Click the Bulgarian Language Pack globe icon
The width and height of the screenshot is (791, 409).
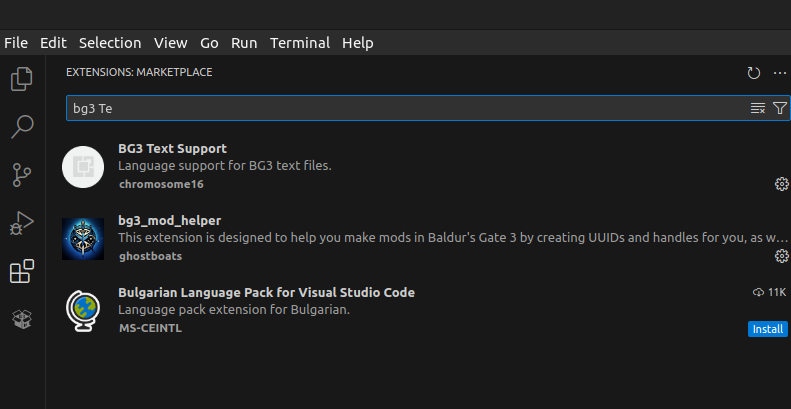(x=83, y=311)
